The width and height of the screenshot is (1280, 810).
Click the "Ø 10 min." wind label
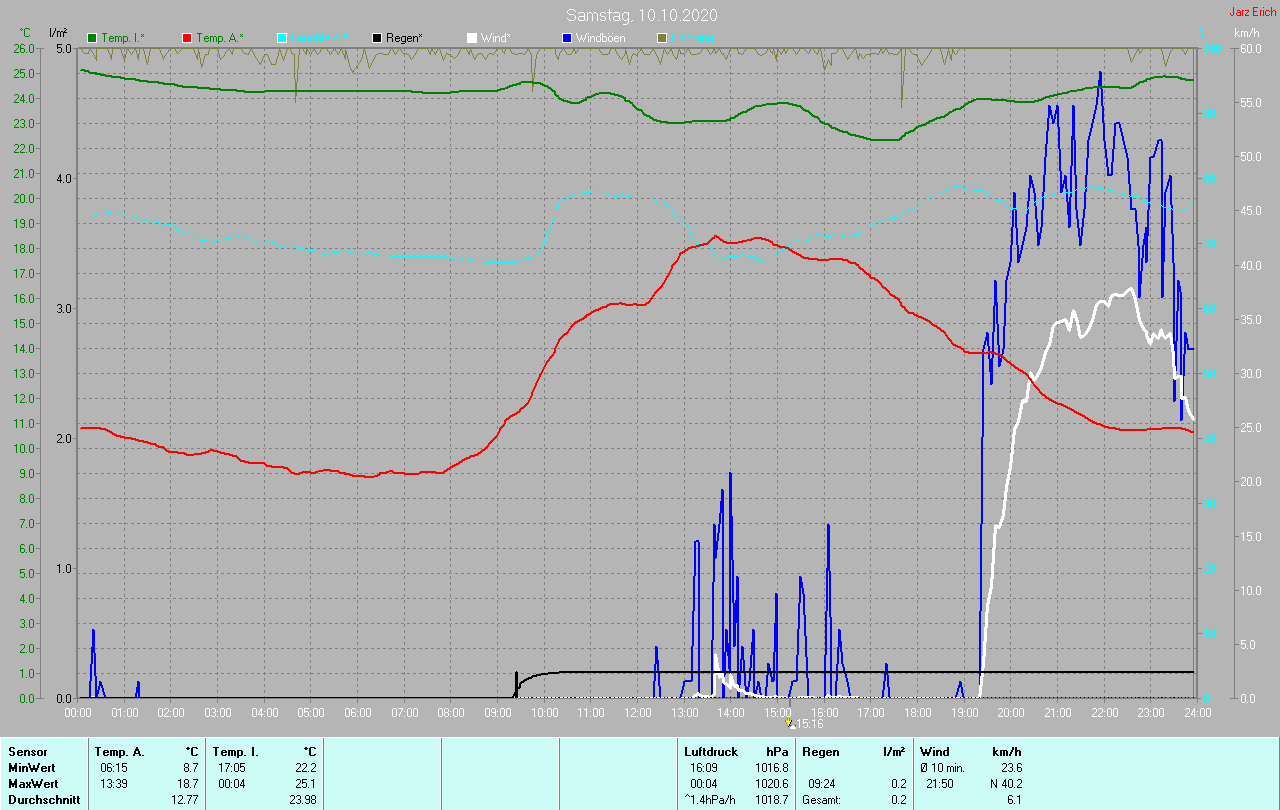pyautogui.click(x=942, y=768)
